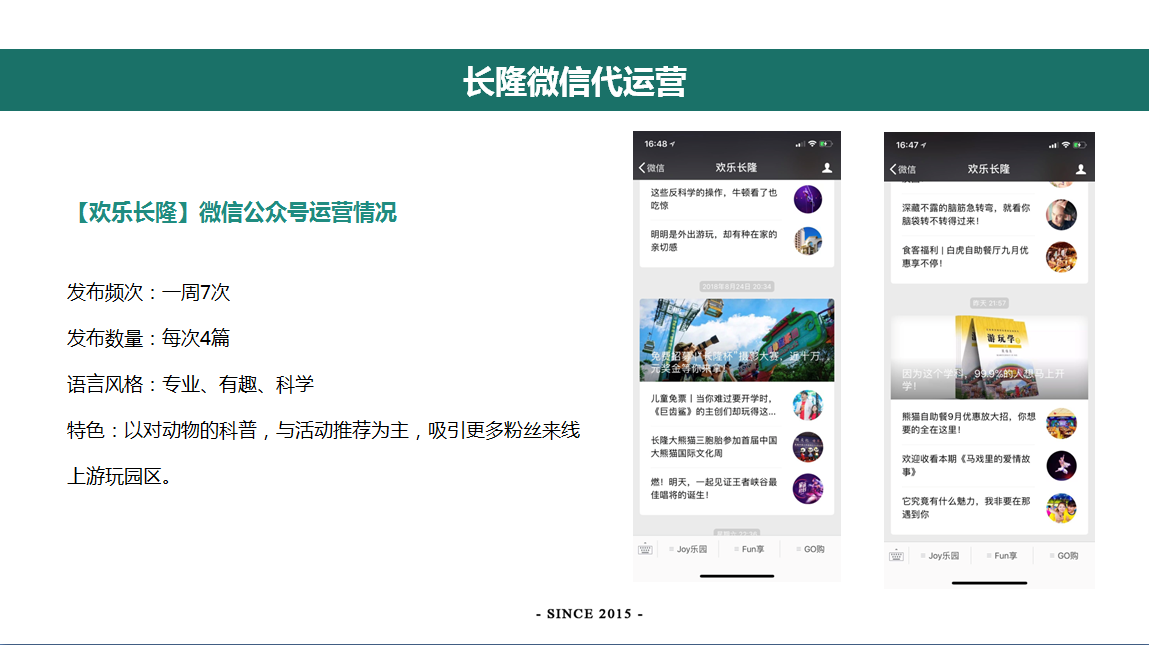Tap the back arrow in left phone
The width and height of the screenshot is (1149, 645).
pyautogui.click(x=643, y=168)
